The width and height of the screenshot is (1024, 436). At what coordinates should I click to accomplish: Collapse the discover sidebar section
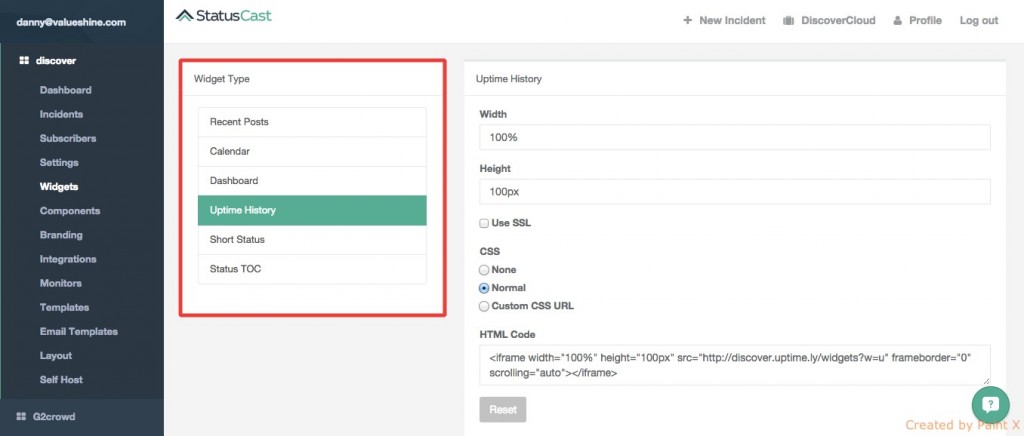(x=56, y=61)
